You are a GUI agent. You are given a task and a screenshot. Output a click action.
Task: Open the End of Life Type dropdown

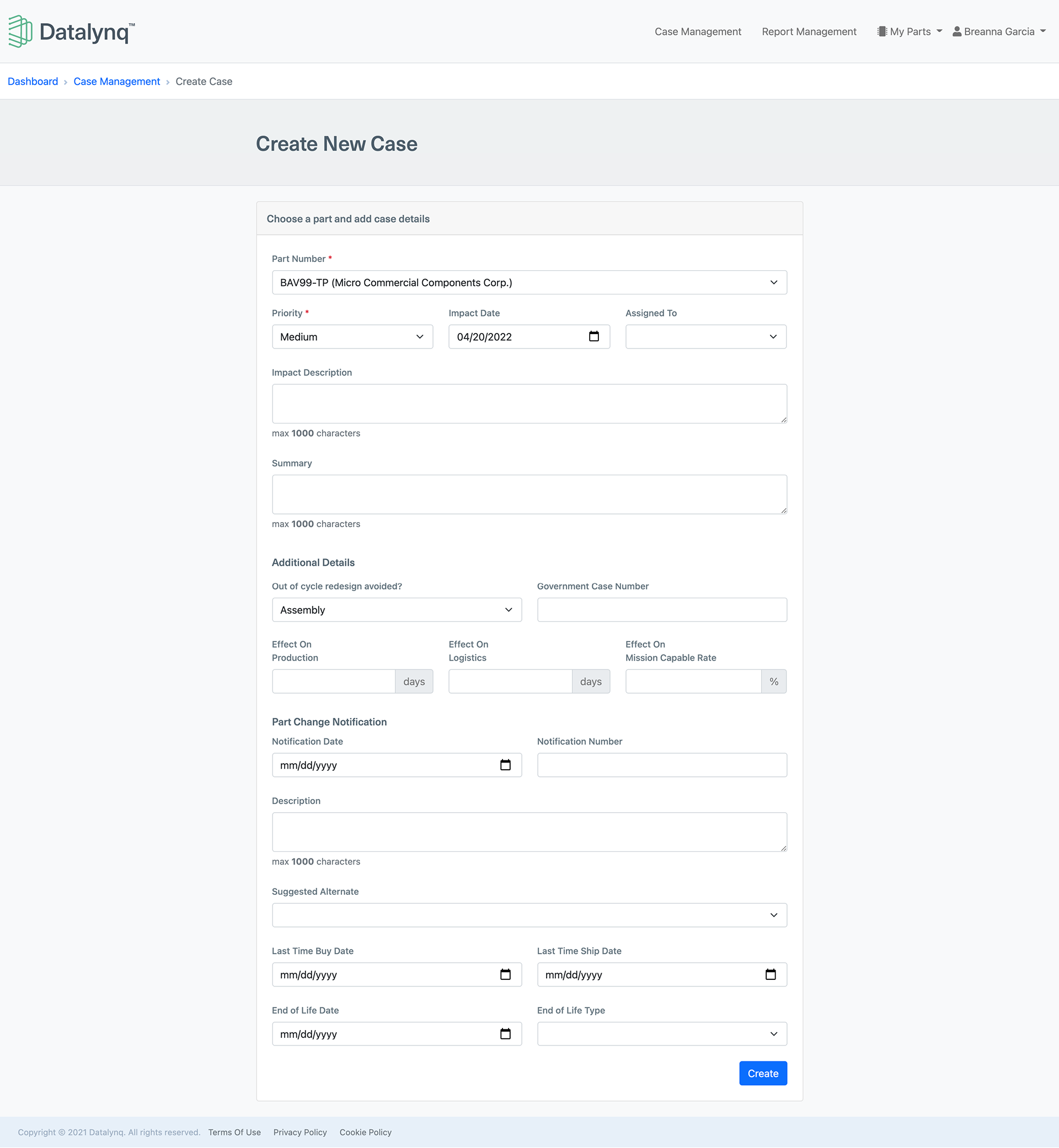coord(662,1034)
